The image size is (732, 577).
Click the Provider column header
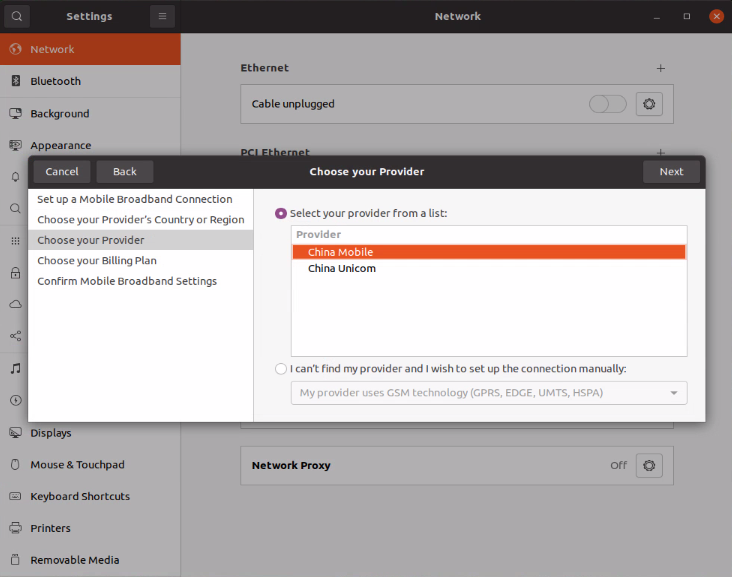pos(489,234)
